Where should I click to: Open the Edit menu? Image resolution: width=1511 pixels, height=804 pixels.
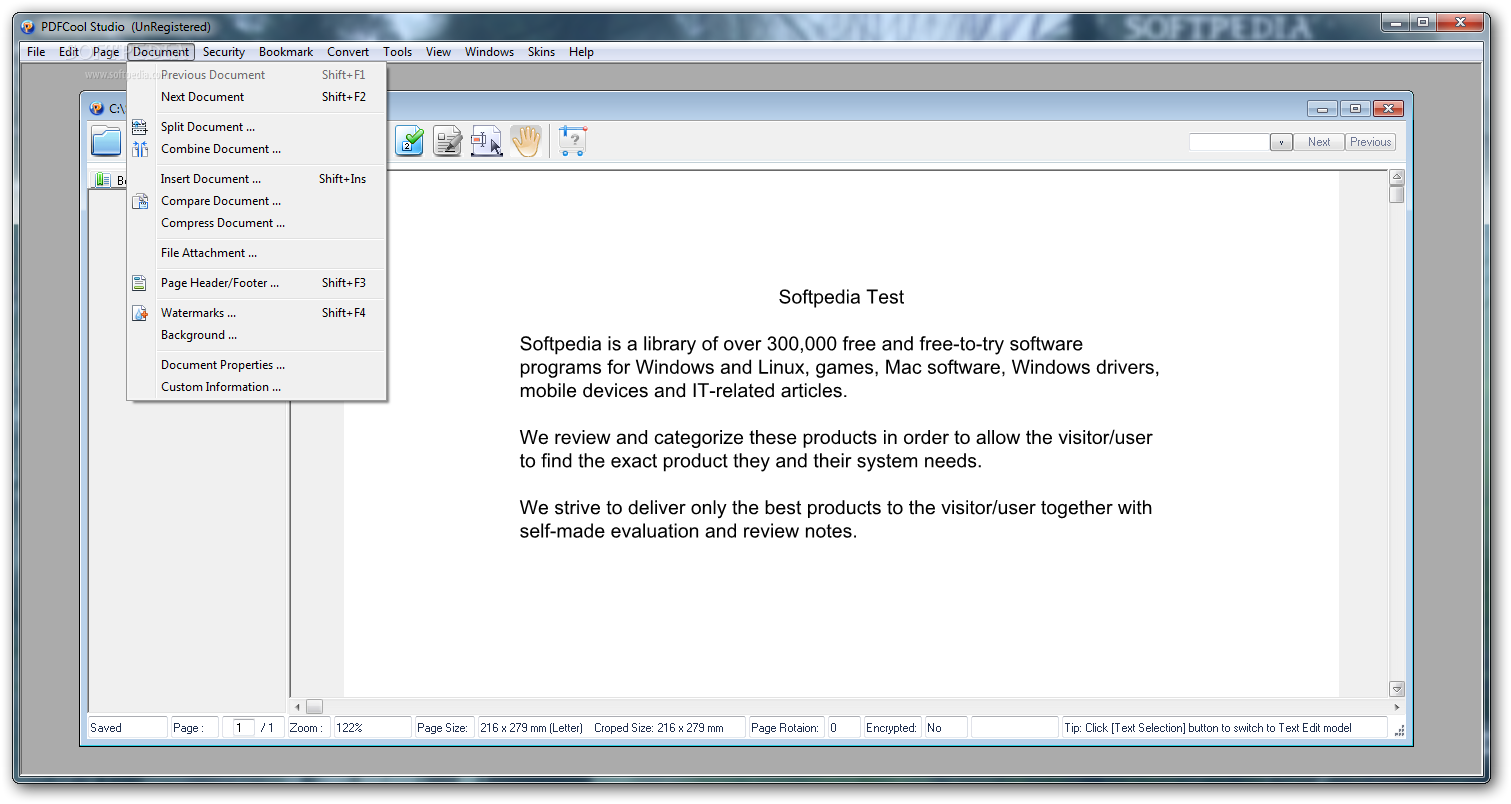[68, 52]
